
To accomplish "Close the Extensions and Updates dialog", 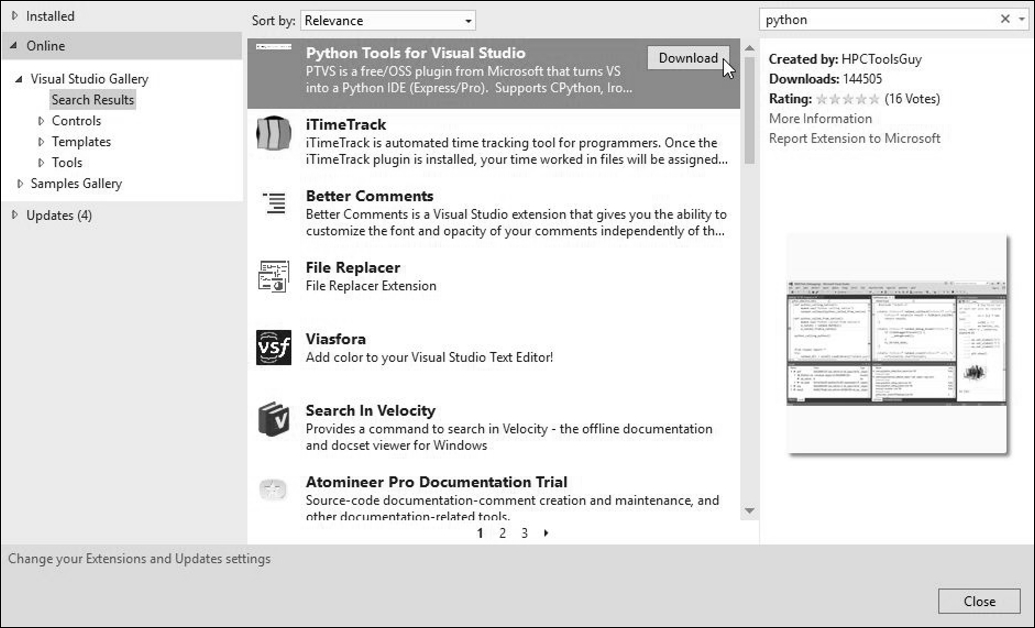I will (x=979, y=601).
